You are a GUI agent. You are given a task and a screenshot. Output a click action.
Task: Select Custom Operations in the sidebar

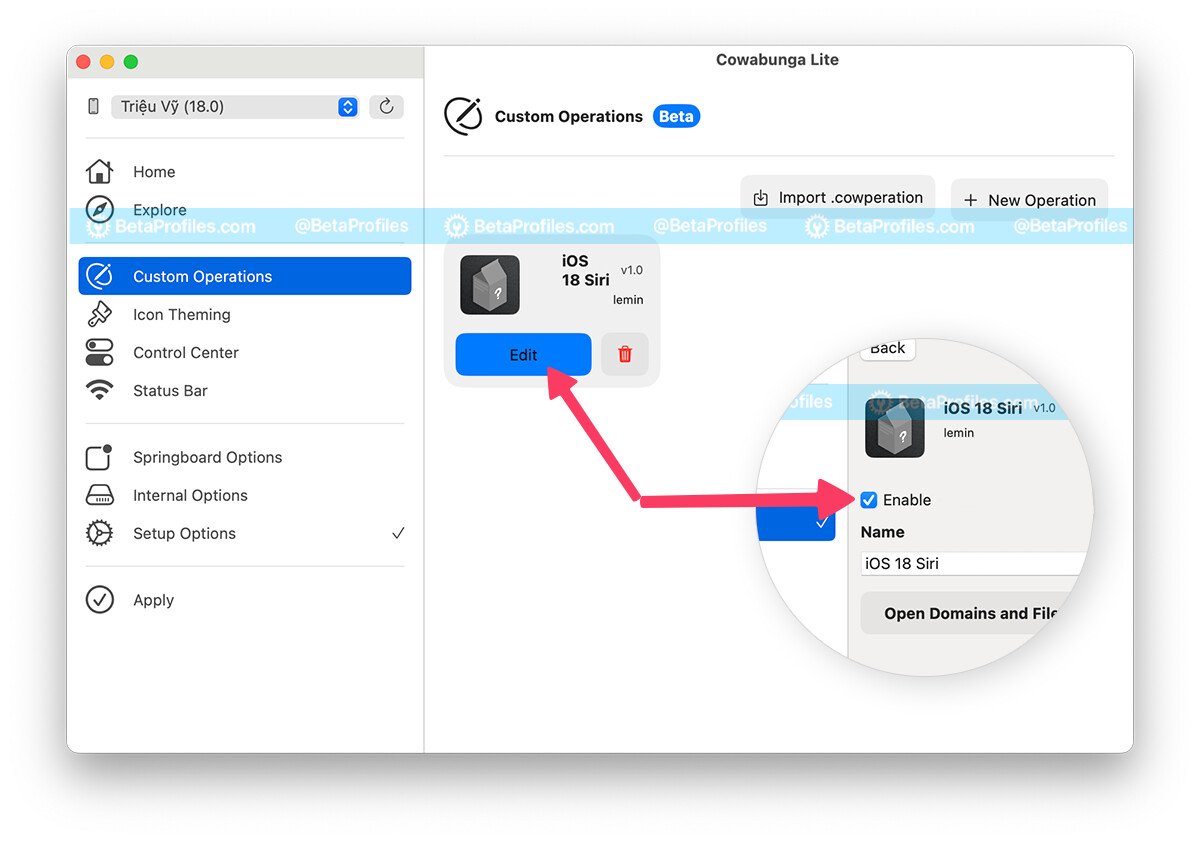(x=245, y=276)
